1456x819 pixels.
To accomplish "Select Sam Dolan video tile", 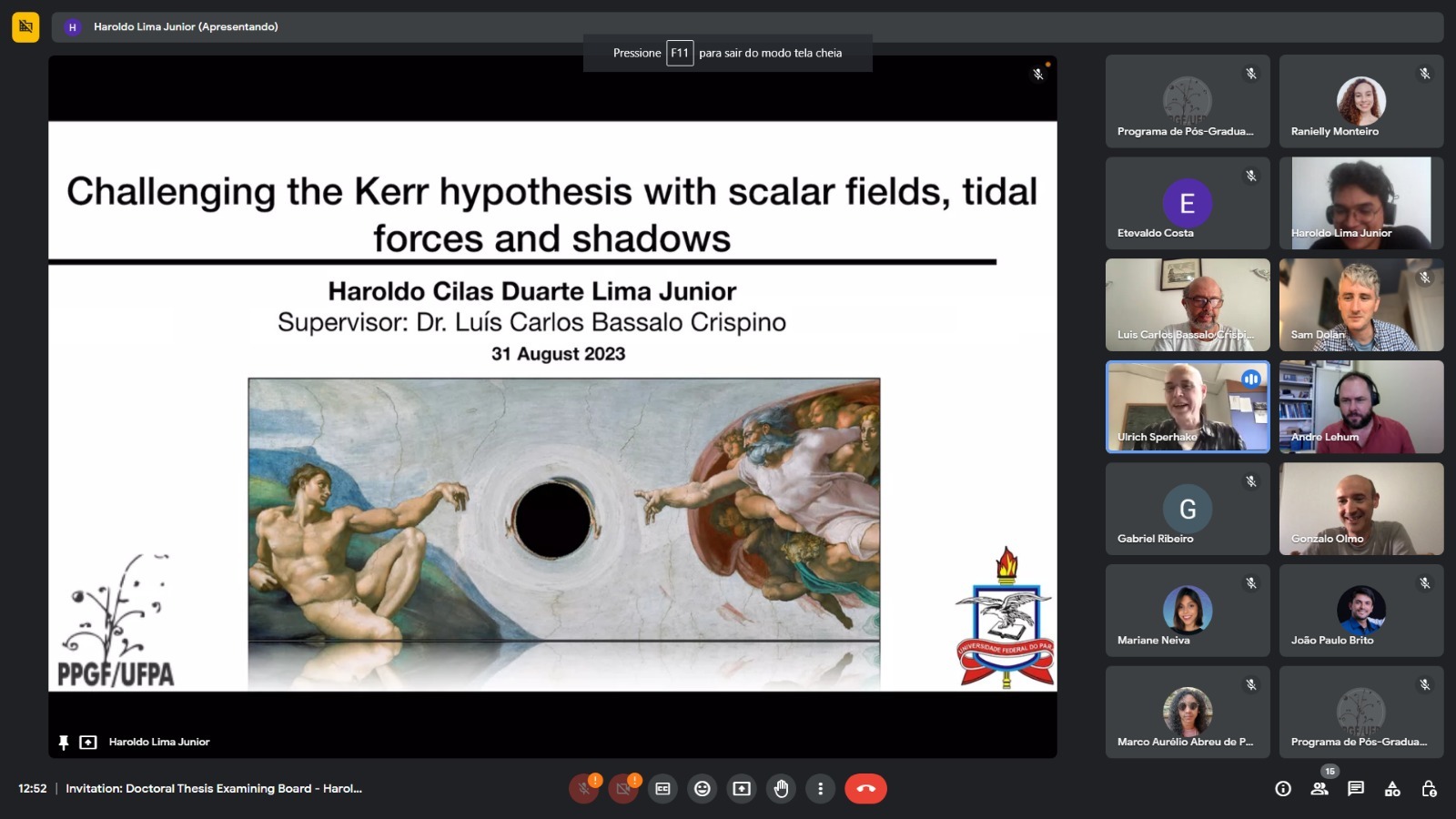I will (1361, 305).
